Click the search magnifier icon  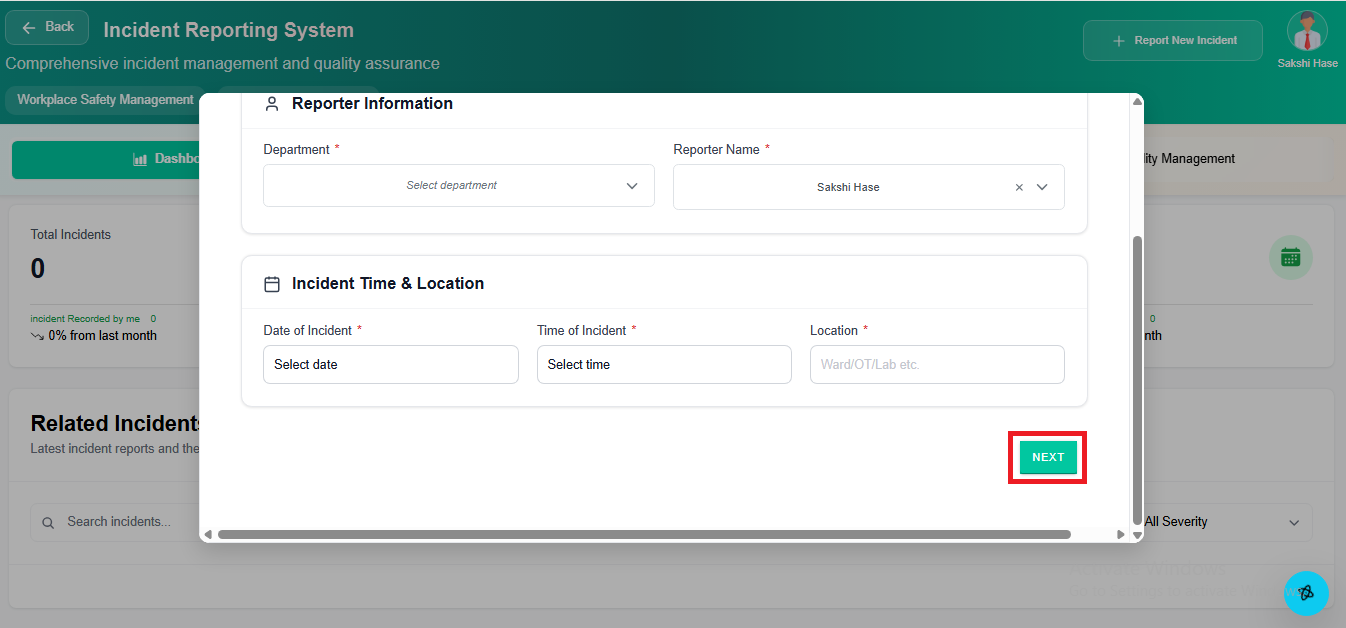click(x=48, y=522)
